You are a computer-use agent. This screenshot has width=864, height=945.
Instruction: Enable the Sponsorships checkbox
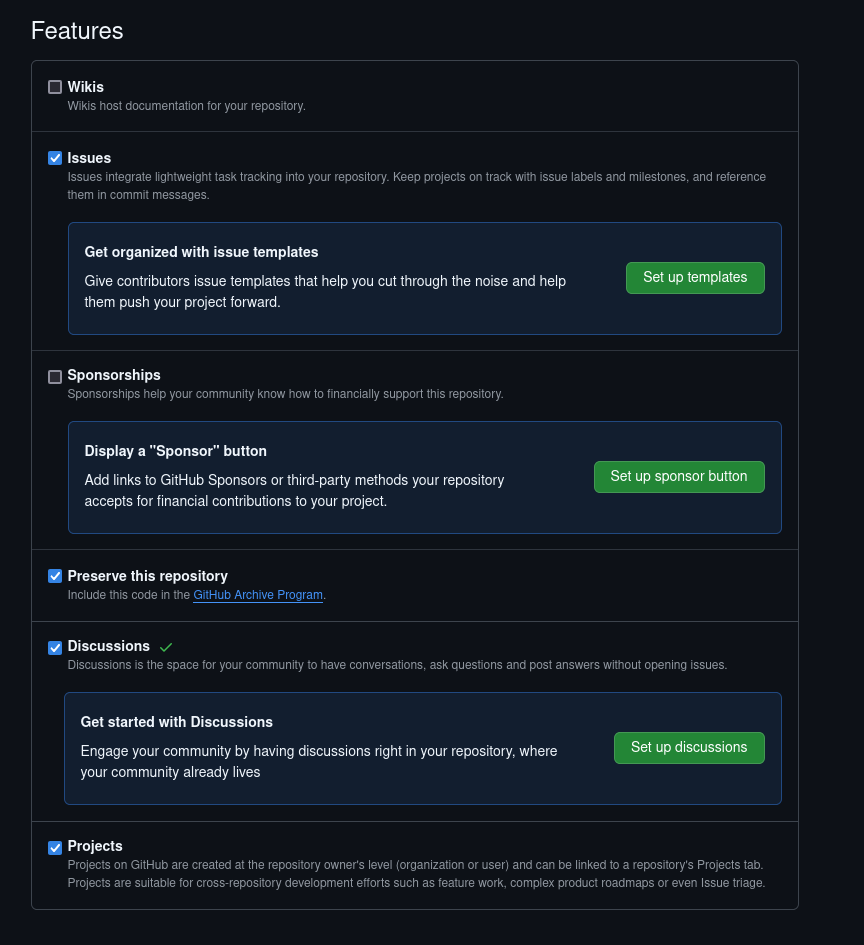[x=55, y=376]
